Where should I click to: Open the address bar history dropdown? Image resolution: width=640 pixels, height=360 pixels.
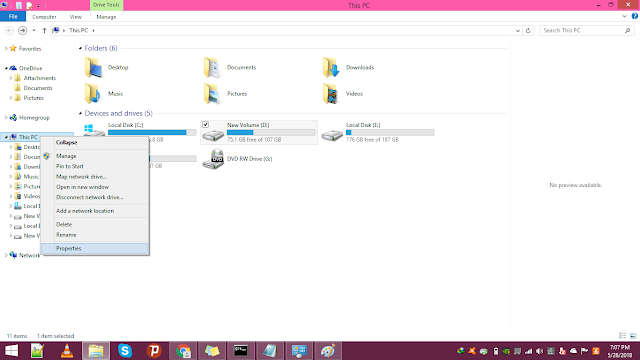518,31
